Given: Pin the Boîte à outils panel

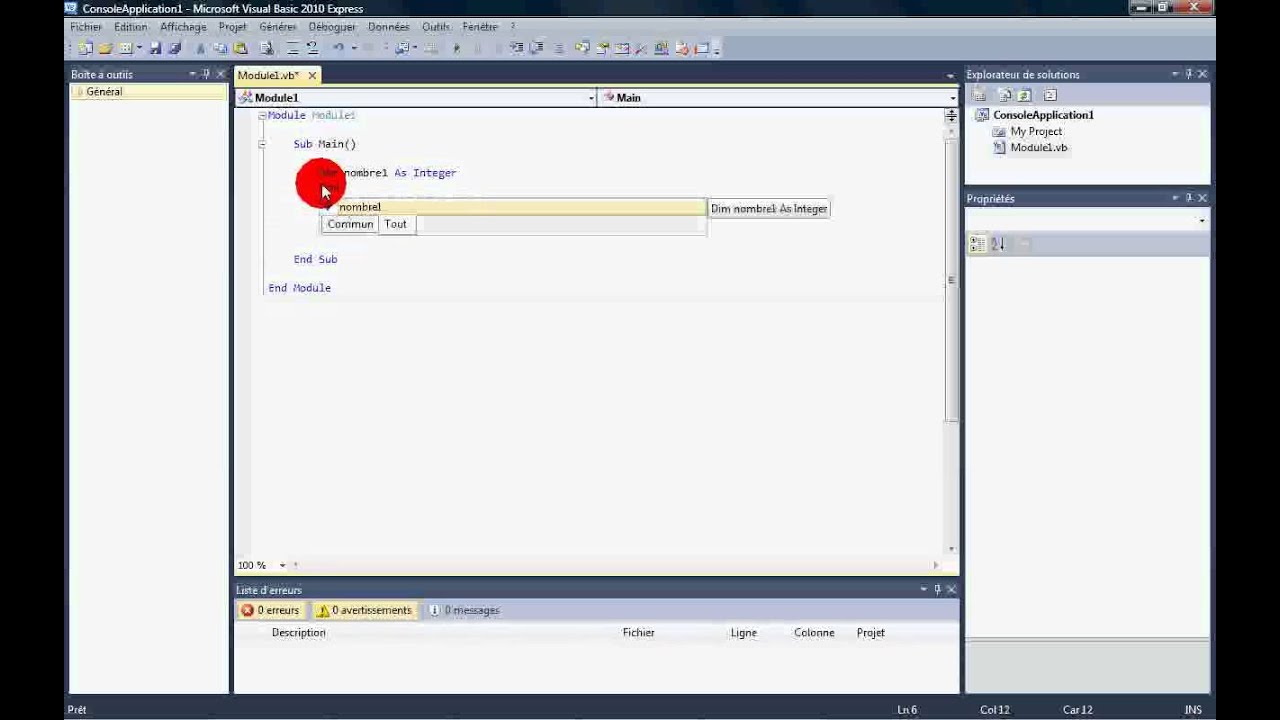Looking at the screenshot, I should 206,74.
